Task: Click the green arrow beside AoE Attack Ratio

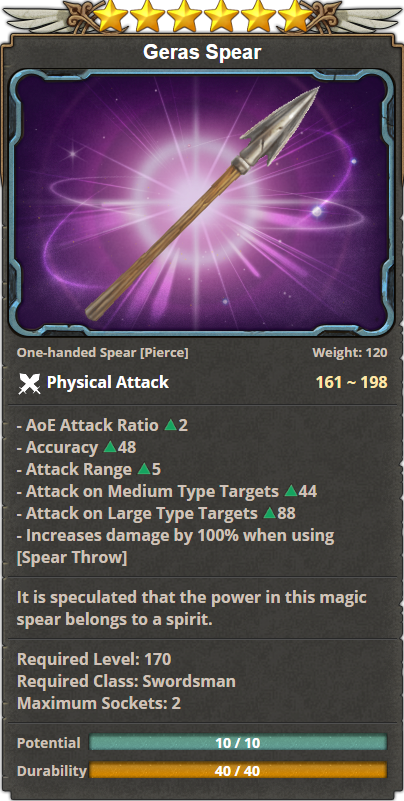Action: click(x=171, y=425)
